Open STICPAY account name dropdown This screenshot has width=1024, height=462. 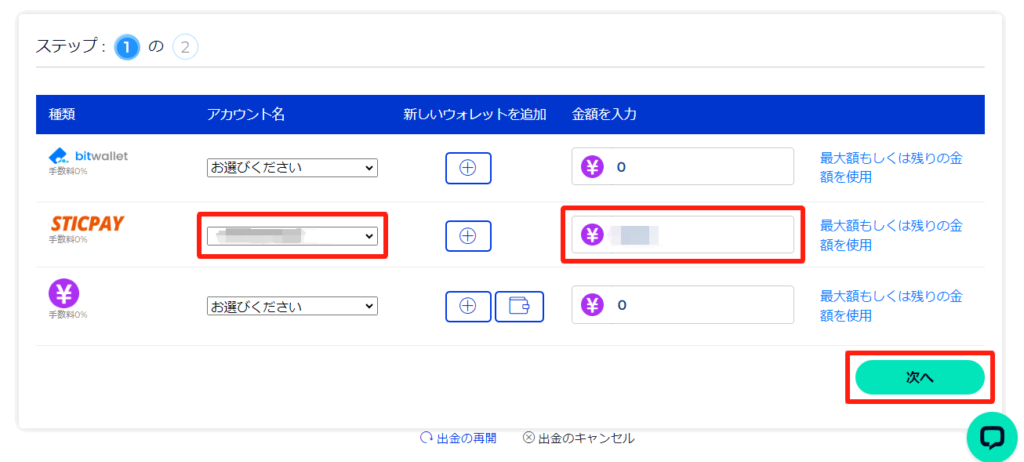[x=292, y=236]
